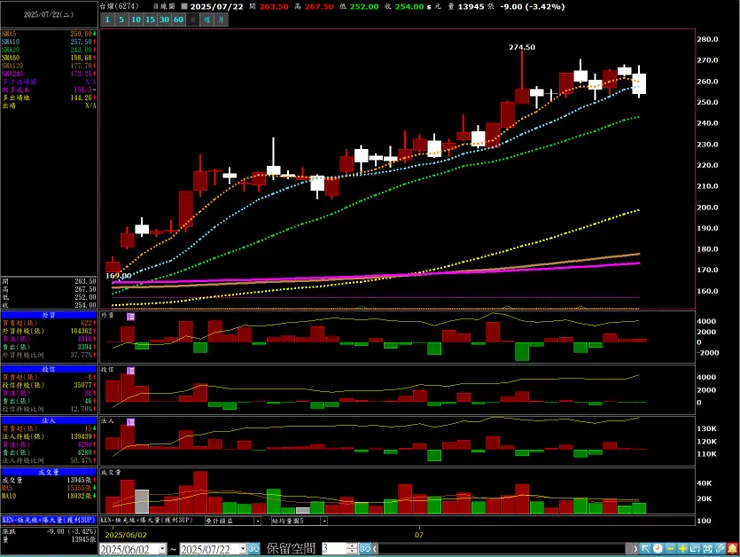
Task: Click the change value -9.00 (-3.42%) in the header
Action: 532,7
